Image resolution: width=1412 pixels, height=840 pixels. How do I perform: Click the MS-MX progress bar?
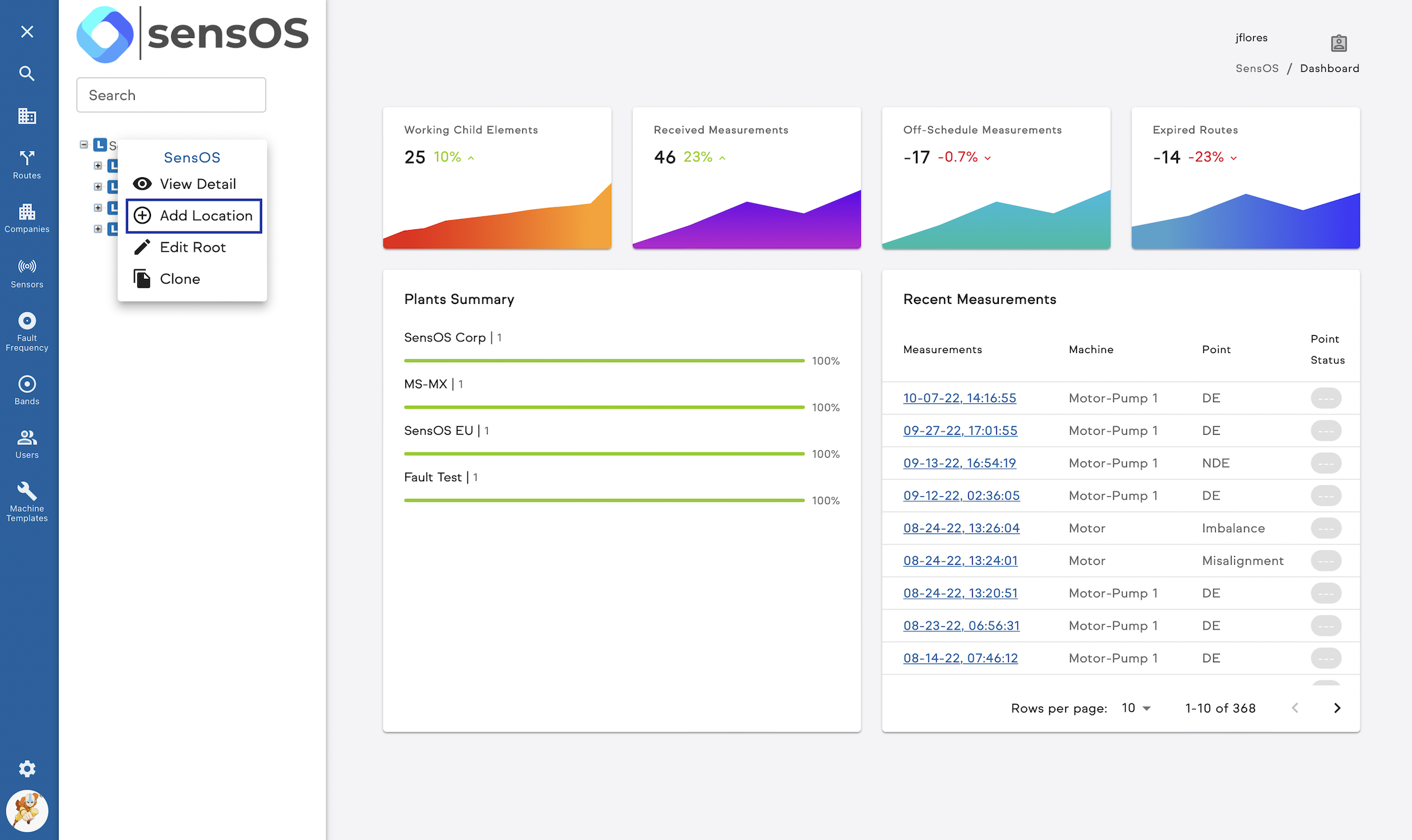pyautogui.click(x=604, y=407)
